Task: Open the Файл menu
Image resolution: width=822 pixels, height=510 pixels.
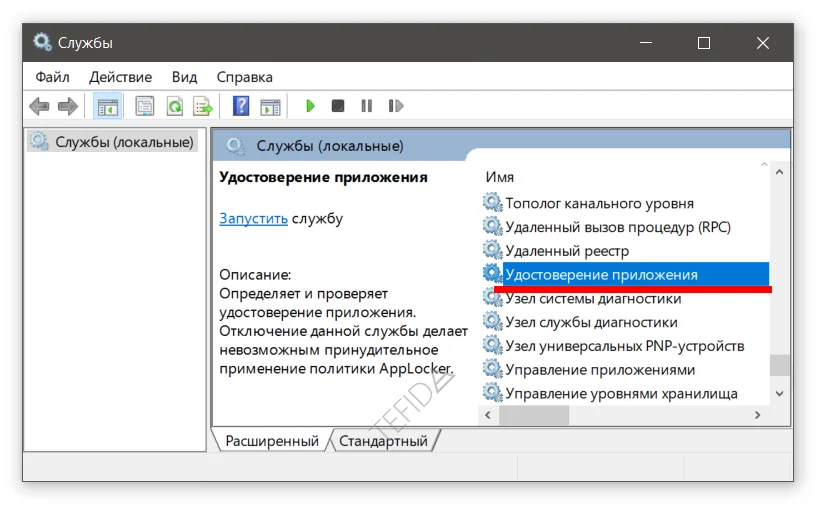Action: [52, 77]
